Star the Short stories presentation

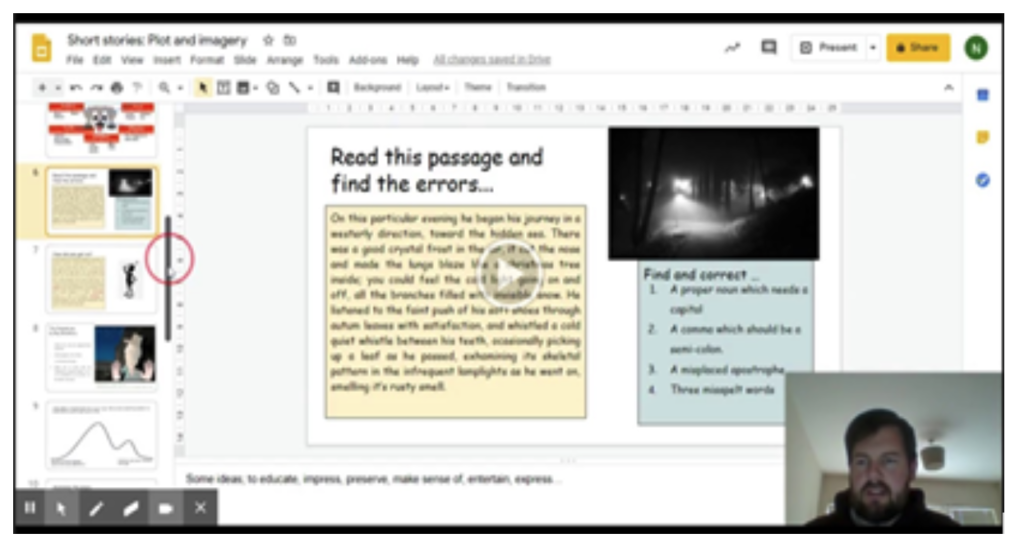(x=268, y=41)
